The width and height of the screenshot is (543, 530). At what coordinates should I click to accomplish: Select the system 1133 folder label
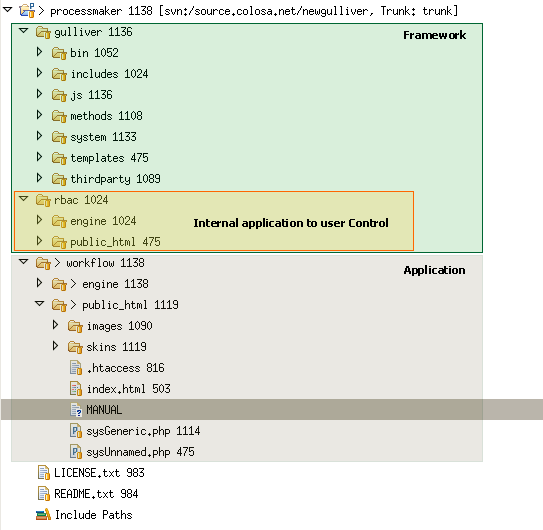103,137
